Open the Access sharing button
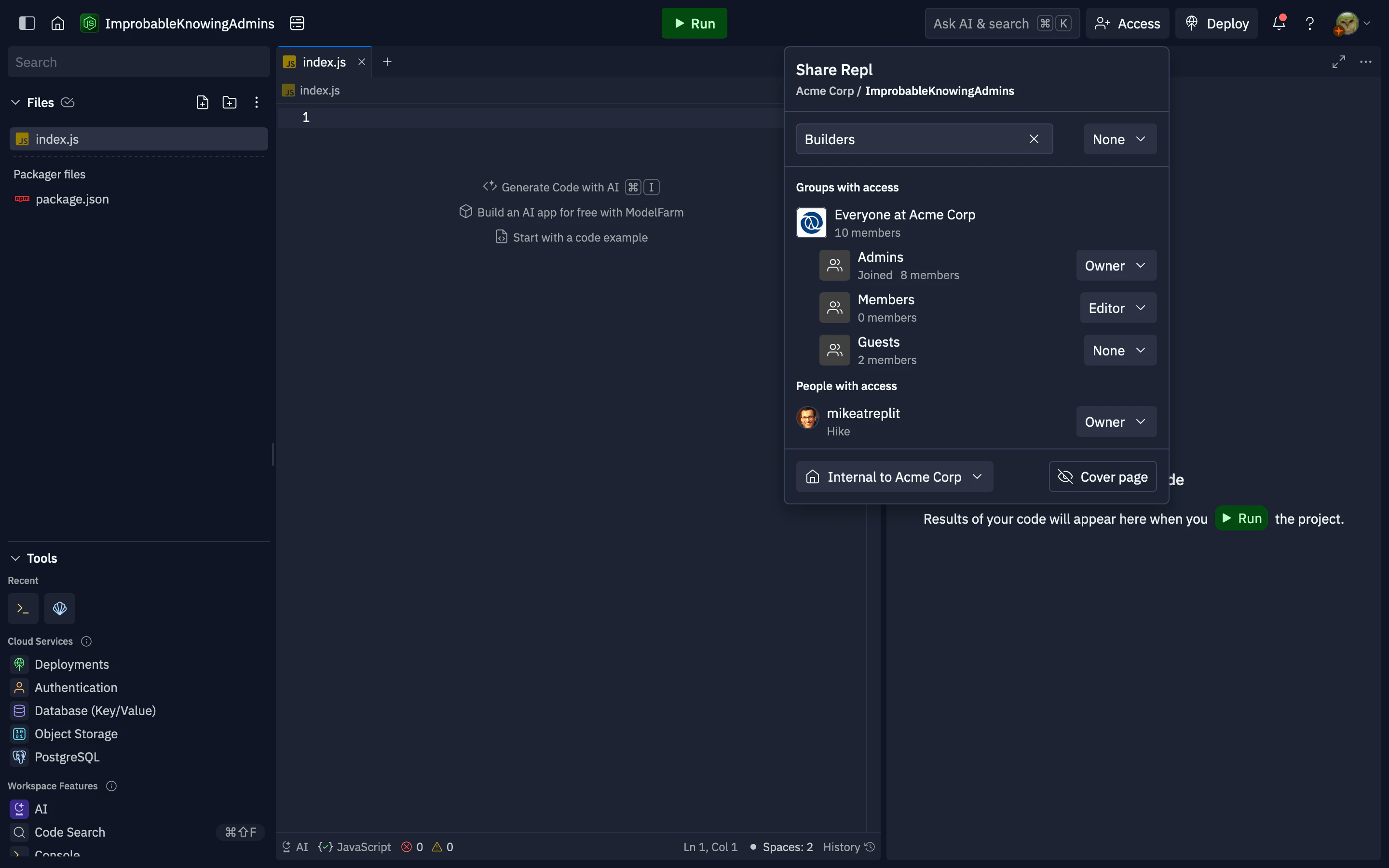Viewport: 1389px width, 868px height. 1127,23
